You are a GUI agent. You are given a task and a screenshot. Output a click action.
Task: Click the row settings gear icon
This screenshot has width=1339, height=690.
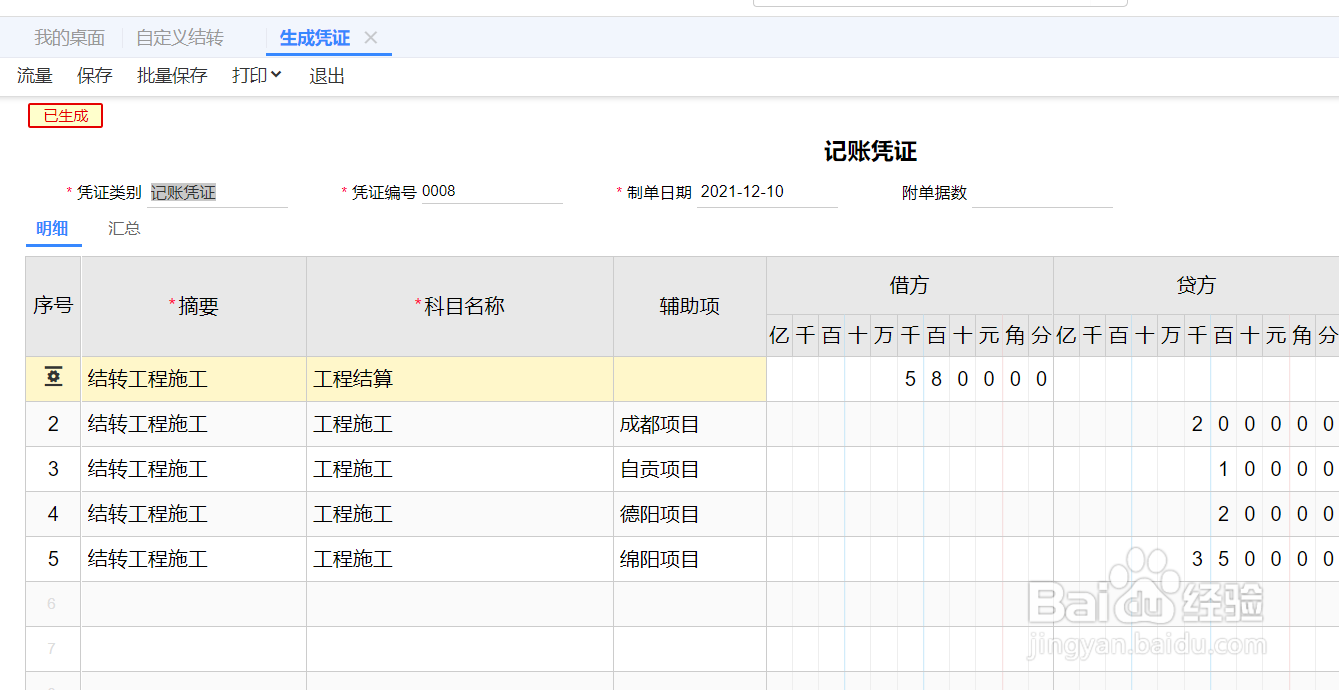click(x=53, y=378)
